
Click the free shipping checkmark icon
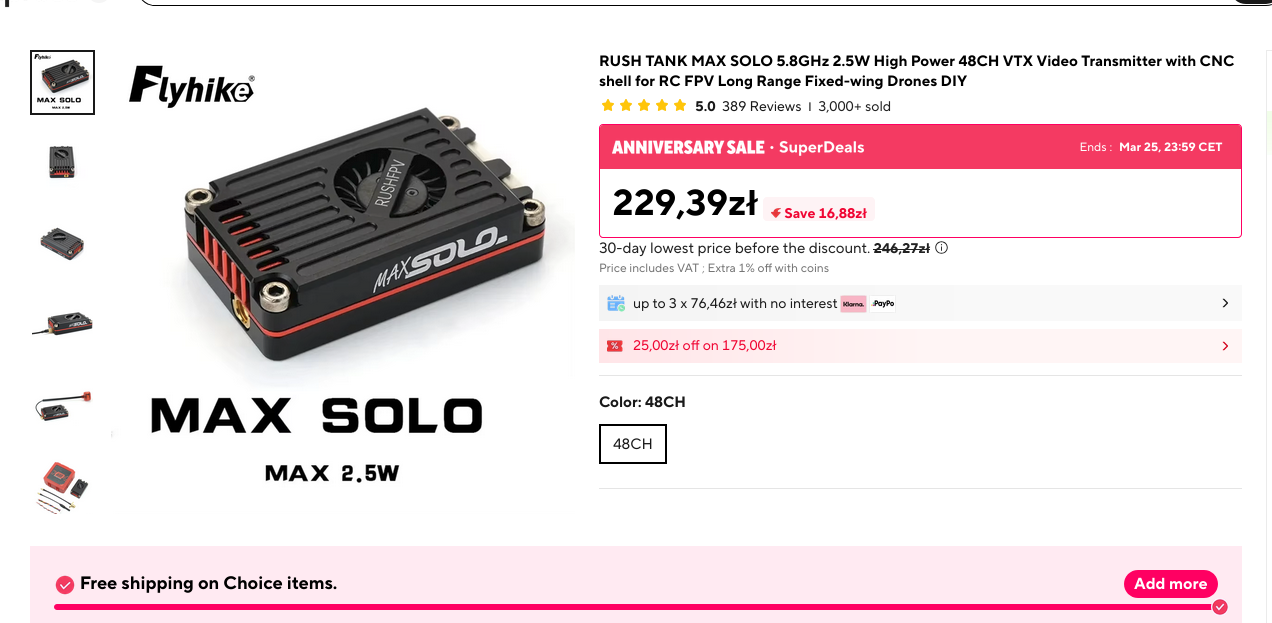pos(65,584)
